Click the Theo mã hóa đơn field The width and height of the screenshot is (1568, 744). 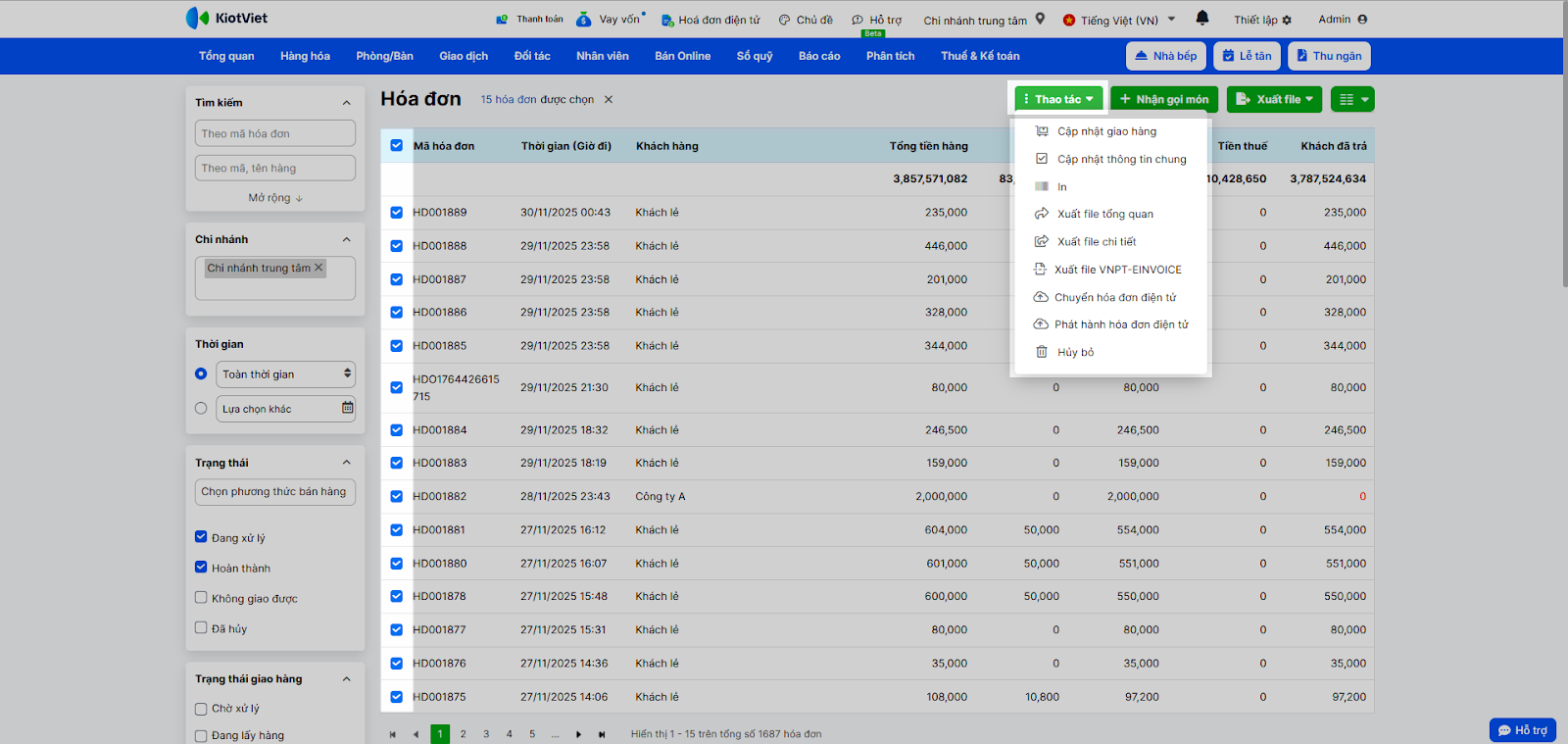click(x=274, y=134)
